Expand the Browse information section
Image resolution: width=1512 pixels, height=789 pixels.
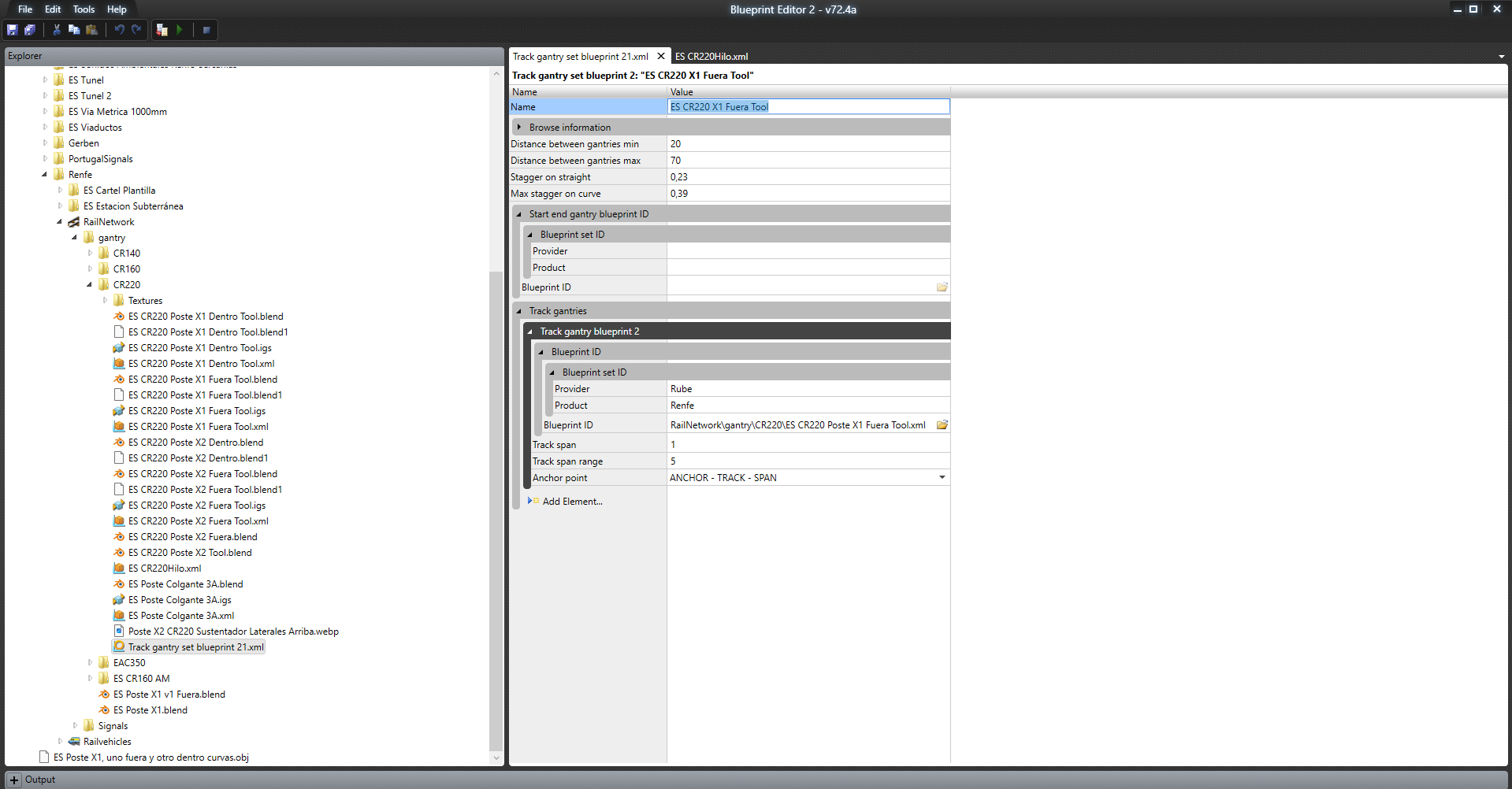518,128
